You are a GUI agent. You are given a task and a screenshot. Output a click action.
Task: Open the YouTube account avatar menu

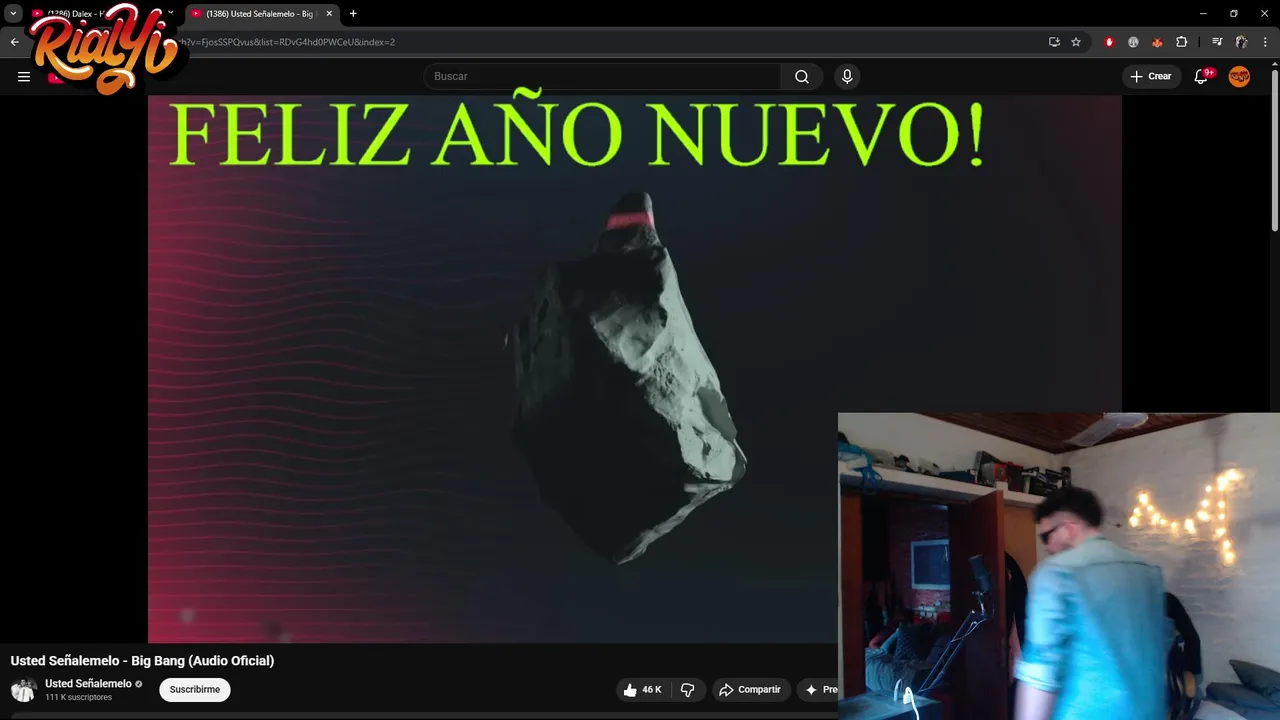[x=1239, y=76]
